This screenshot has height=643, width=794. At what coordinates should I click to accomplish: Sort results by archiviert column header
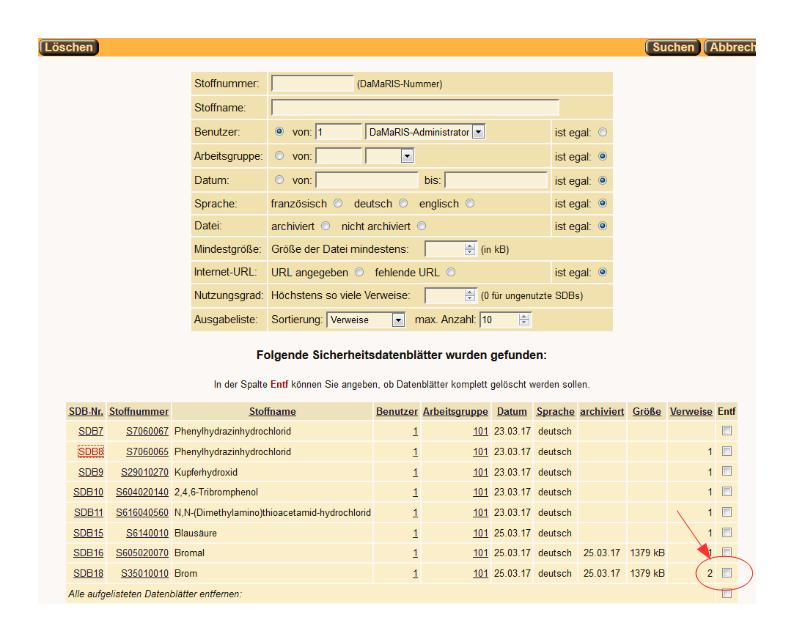coord(602,412)
